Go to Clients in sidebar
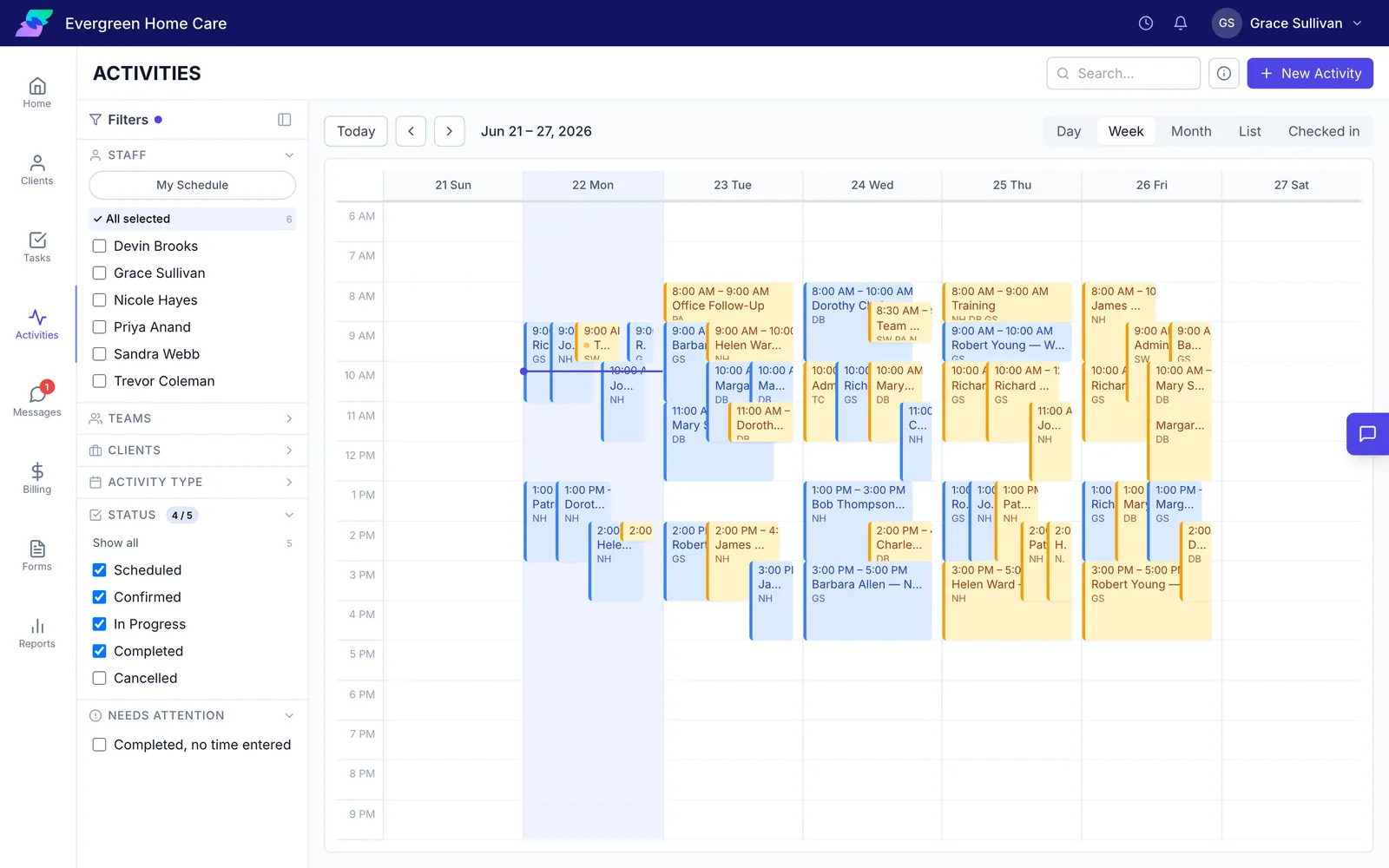Viewport: 1389px width, 868px height. pyautogui.click(x=36, y=170)
